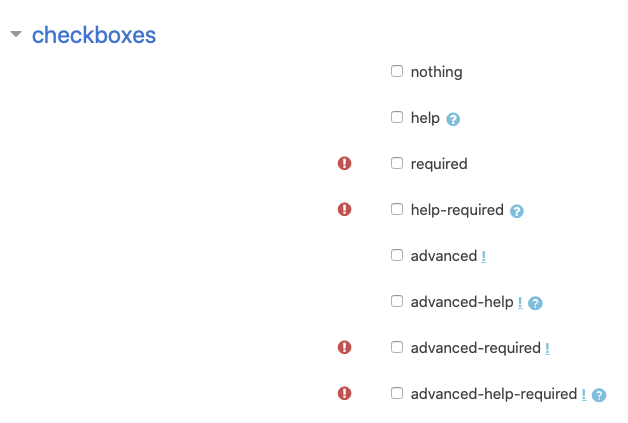The width and height of the screenshot is (628, 423).
Task: Tick the nothing checkbox
Action: (x=397, y=71)
